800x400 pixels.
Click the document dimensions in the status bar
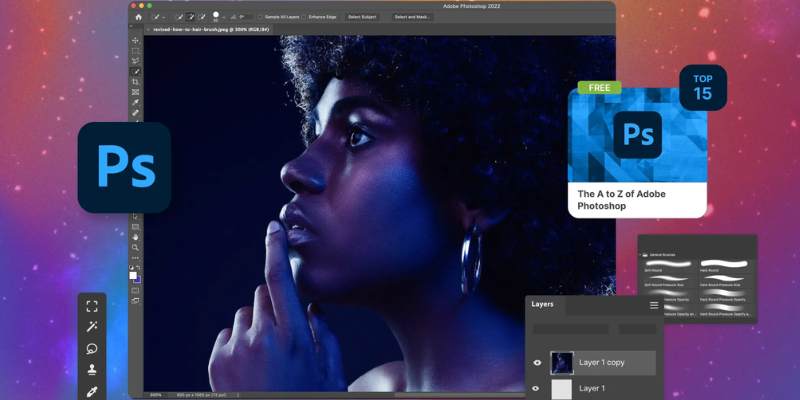pyautogui.click(x=200, y=395)
